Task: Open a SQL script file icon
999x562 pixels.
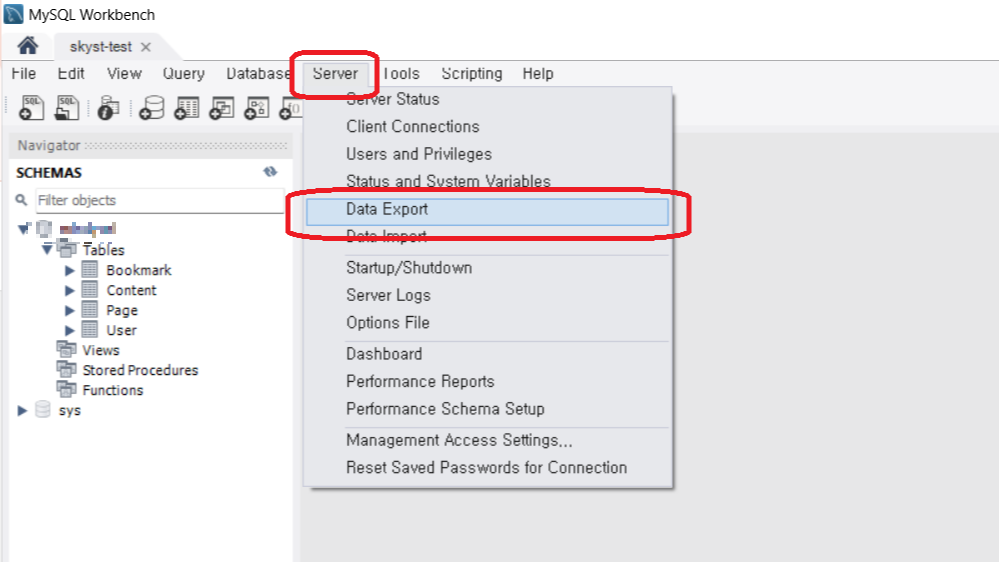Action: click(x=66, y=108)
